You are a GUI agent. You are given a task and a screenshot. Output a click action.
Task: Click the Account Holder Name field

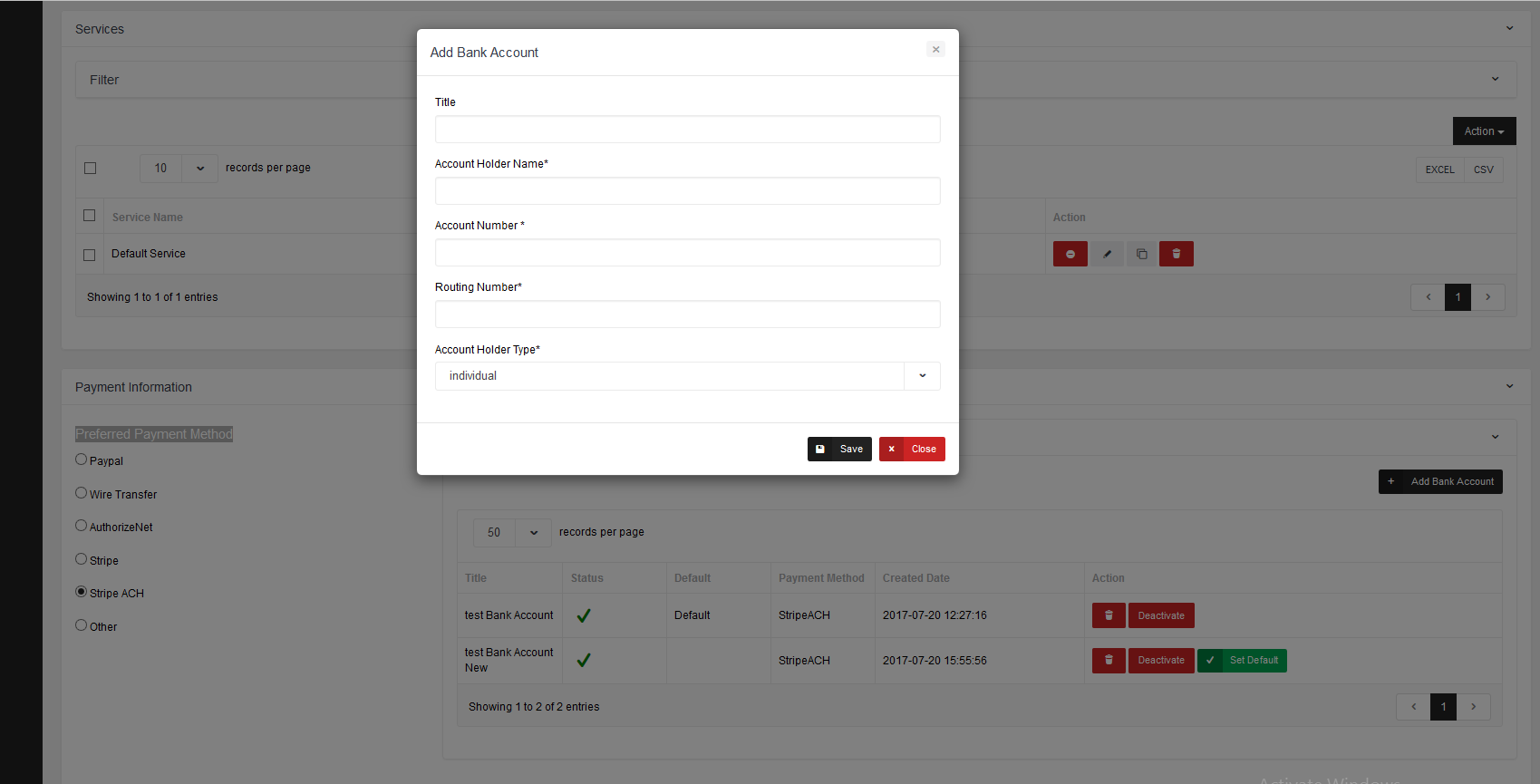click(x=687, y=191)
